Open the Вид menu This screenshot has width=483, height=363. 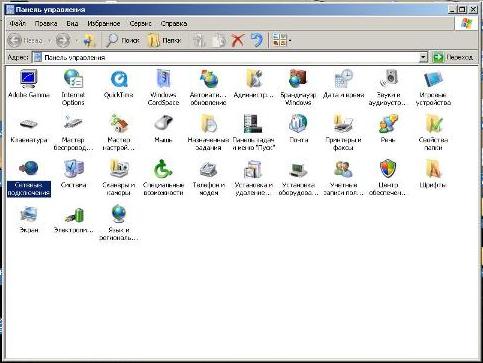[x=72, y=24]
